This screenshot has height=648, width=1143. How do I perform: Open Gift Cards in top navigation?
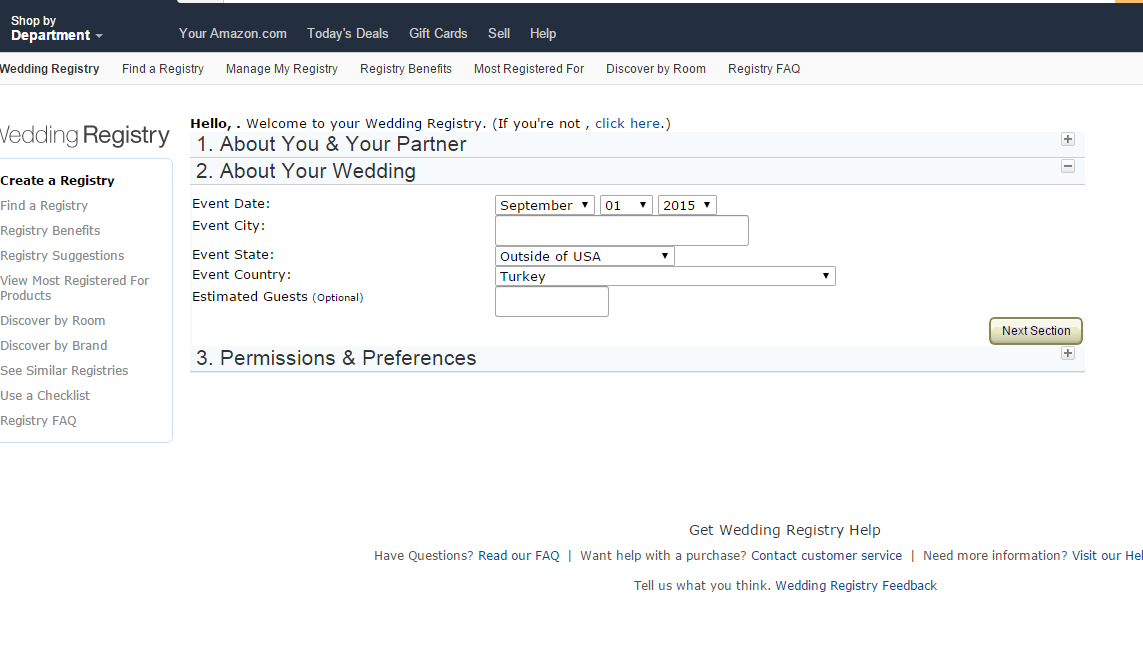click(438, 34)
